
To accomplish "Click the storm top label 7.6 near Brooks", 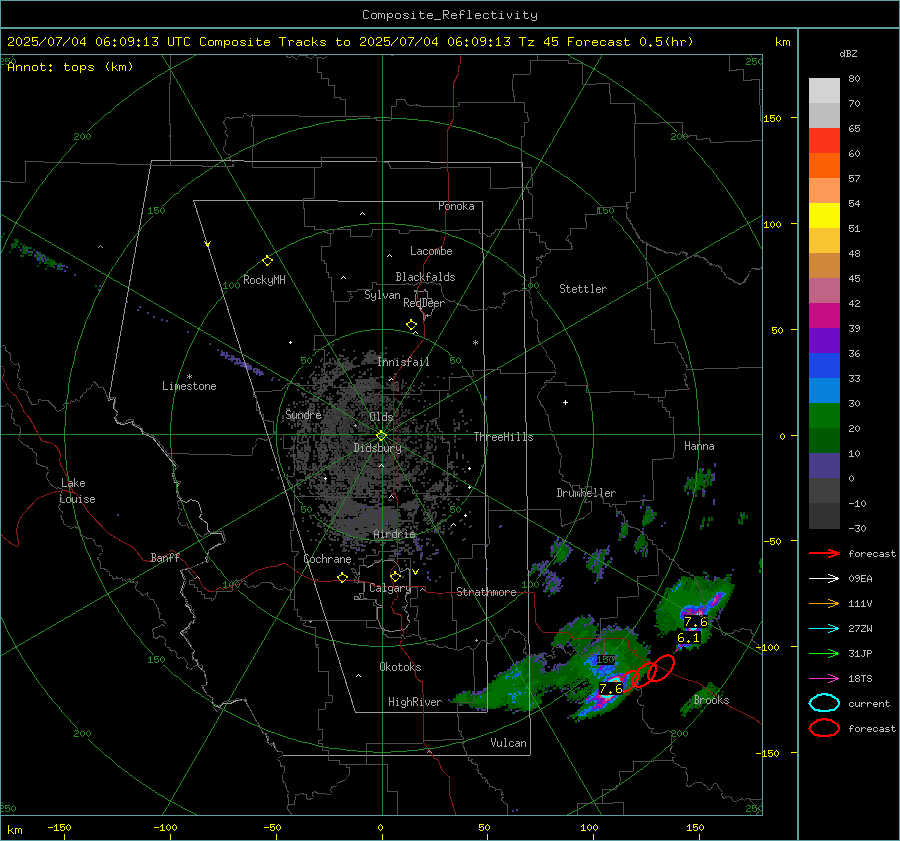I will pos(695,622).
